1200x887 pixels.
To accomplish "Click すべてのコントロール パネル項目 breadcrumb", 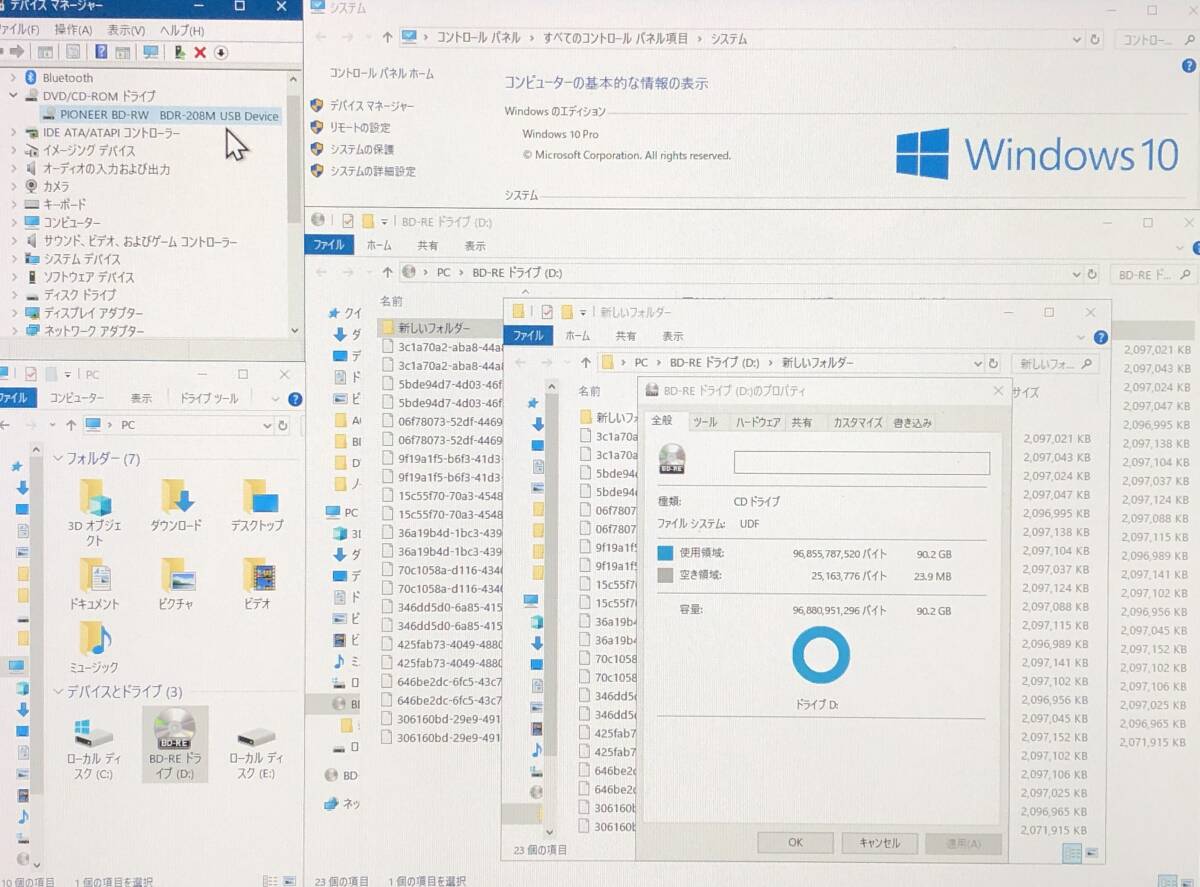I will (616, 38).
